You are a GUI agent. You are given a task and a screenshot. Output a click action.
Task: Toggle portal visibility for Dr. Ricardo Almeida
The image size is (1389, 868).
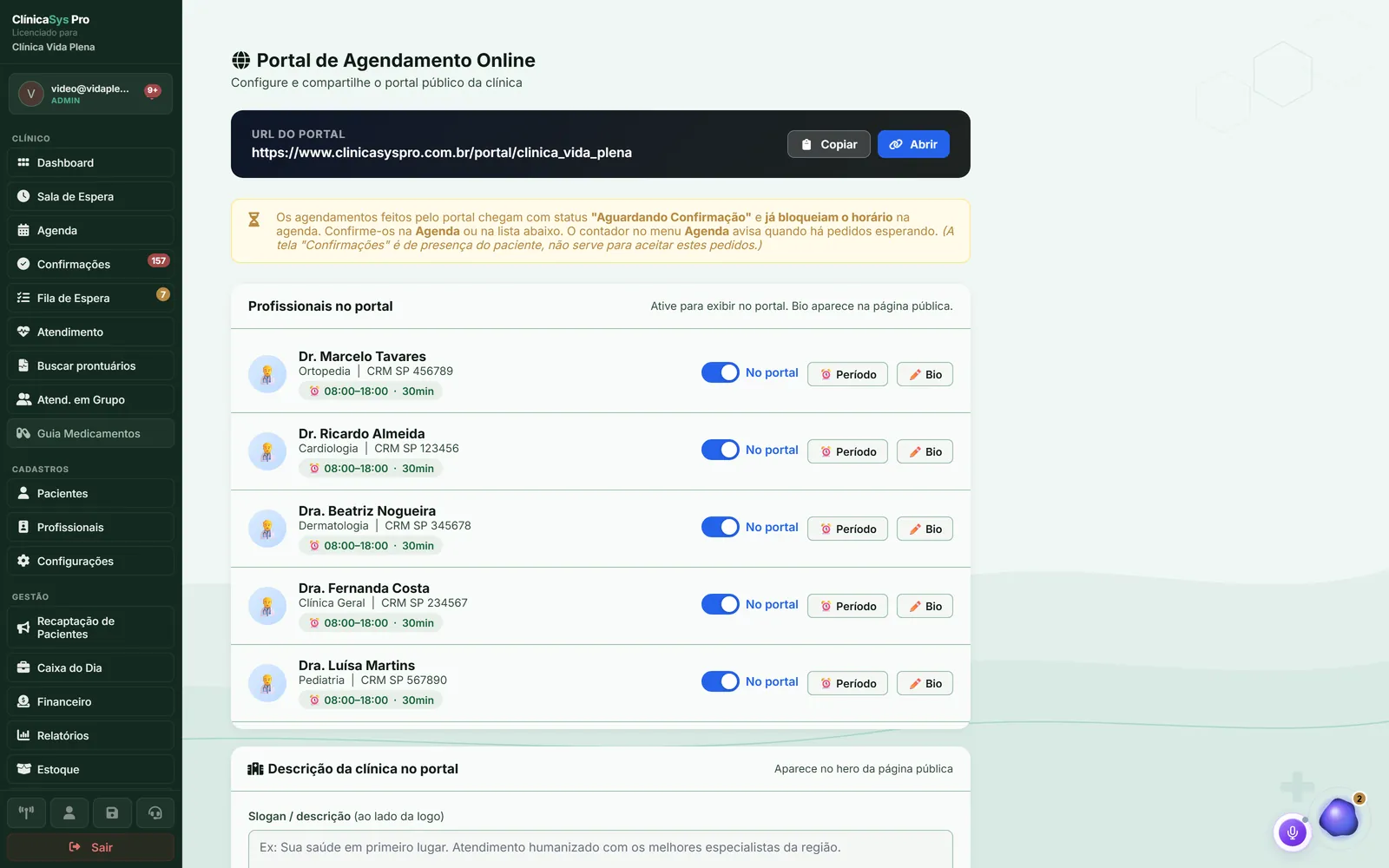pos(721,450)
